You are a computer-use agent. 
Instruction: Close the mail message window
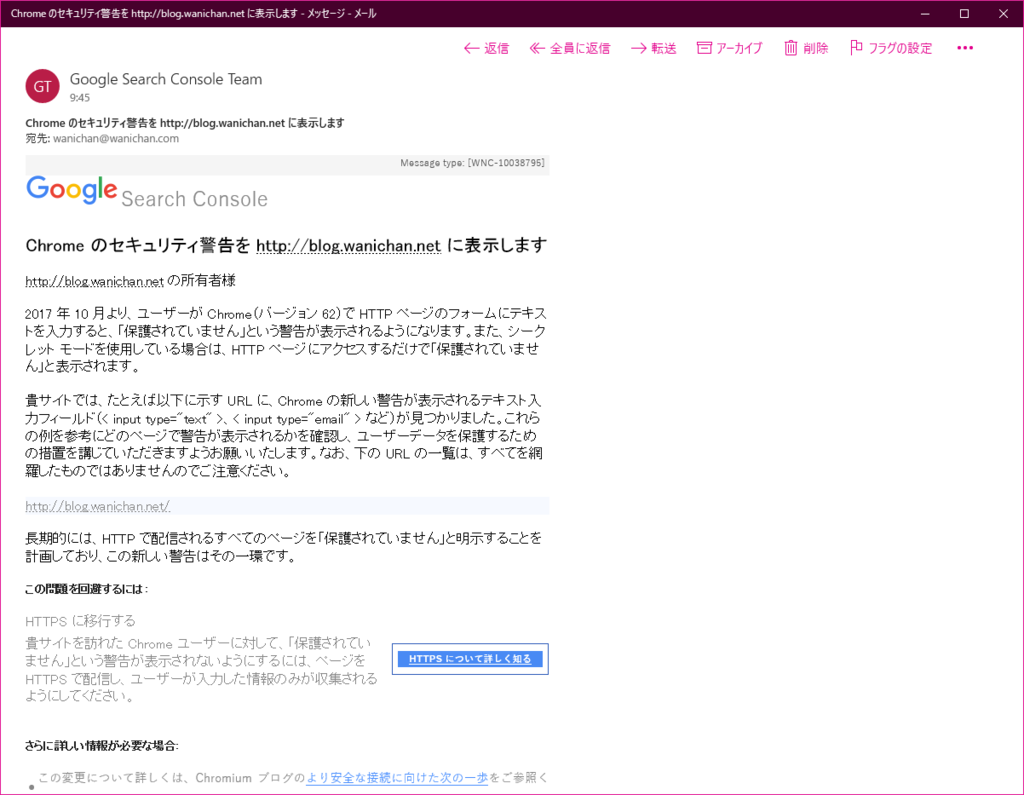click(x=1003, y=14)
